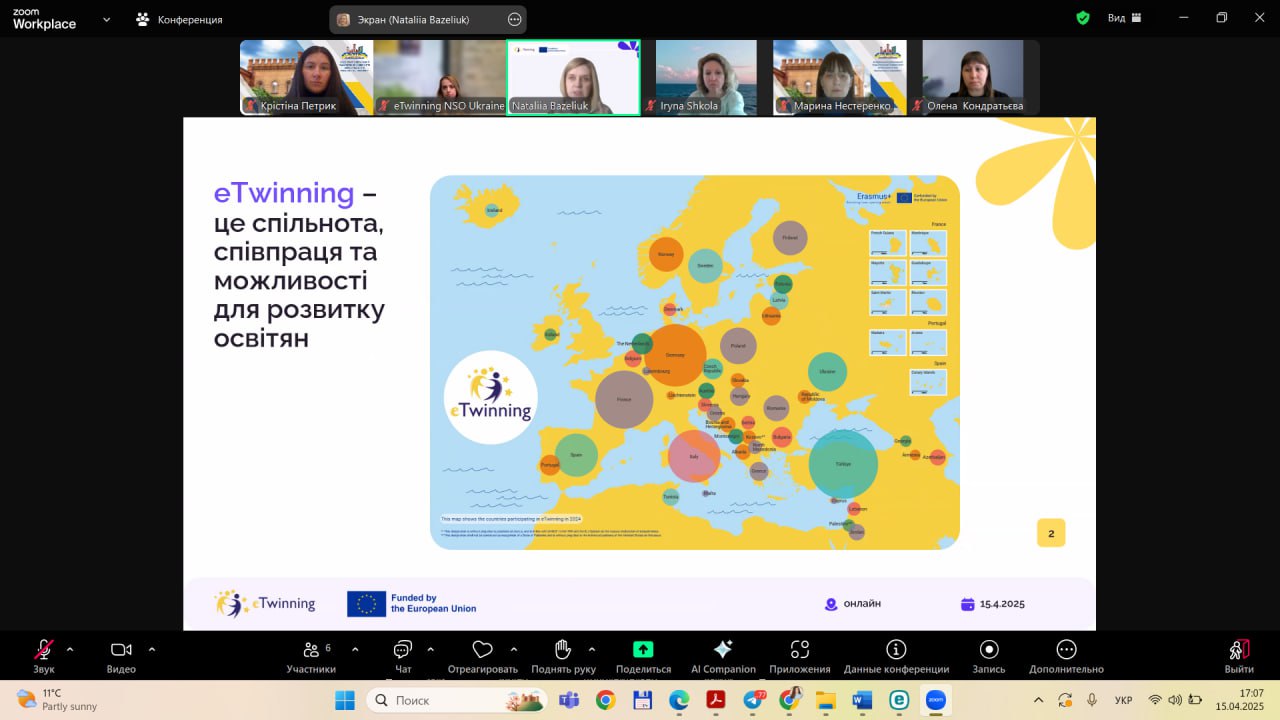Expand chat options arrow next to Чат

430,649
